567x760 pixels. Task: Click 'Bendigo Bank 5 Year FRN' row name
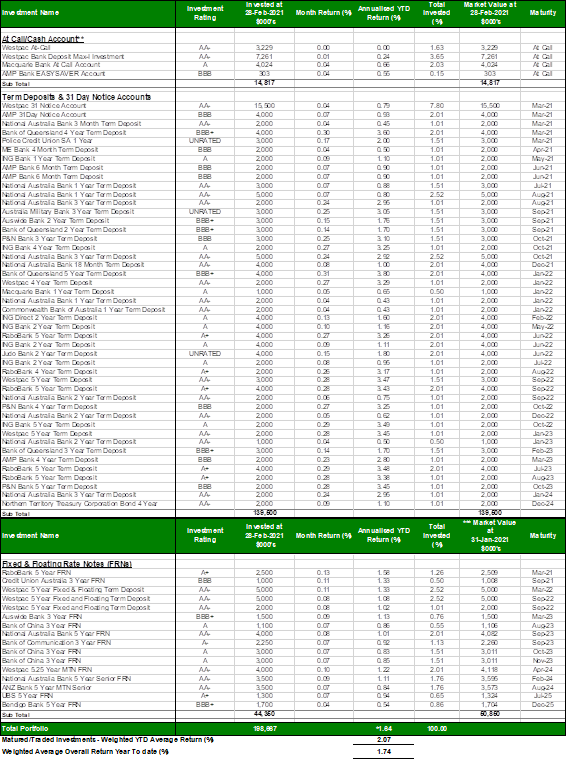[41, 705]
